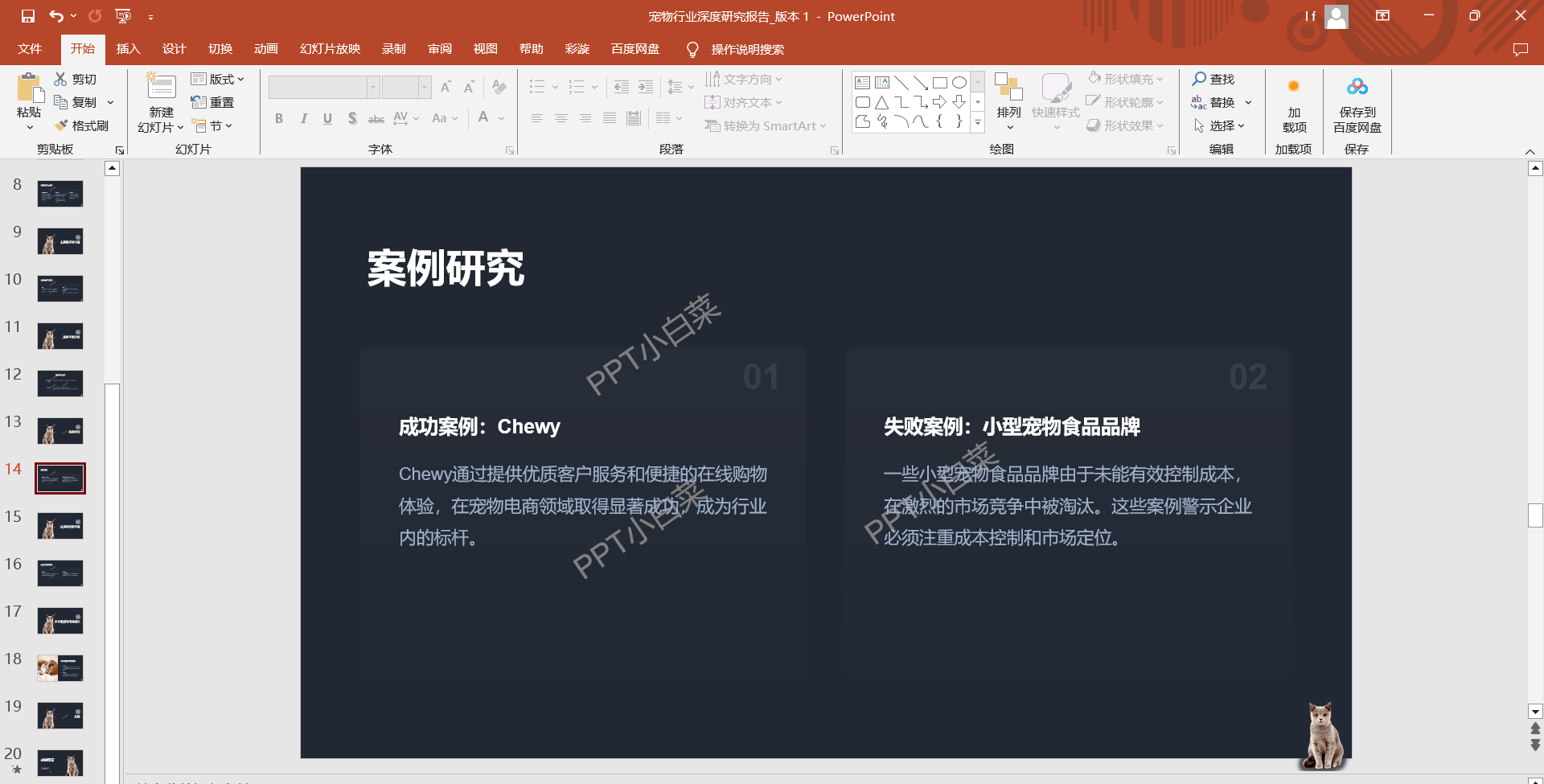The image size is (1544, 784).
Task: Collapse the ribbon with chevron
Action: pos(1530,151)
